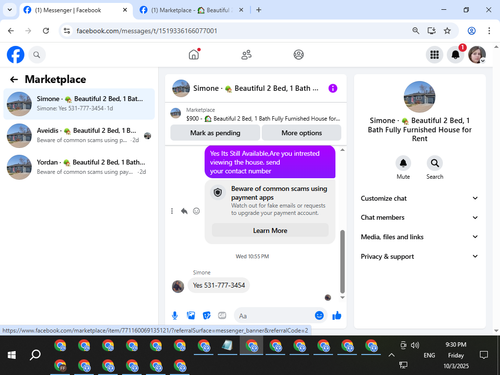Open the Groups icon in top nav

(298, 55)
